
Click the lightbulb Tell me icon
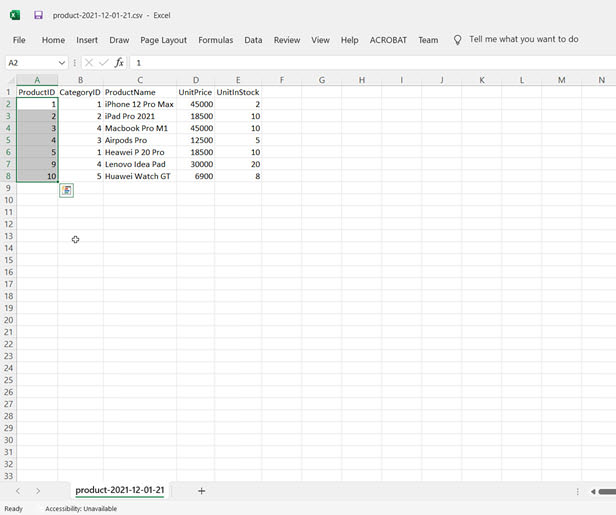[x=457, y=40]
